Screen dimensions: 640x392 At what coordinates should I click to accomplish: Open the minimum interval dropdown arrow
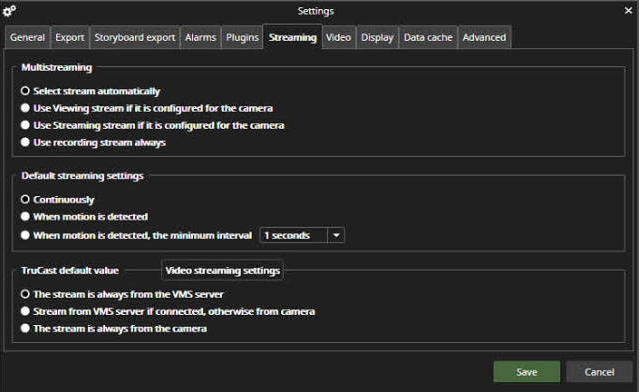(336, 235)
